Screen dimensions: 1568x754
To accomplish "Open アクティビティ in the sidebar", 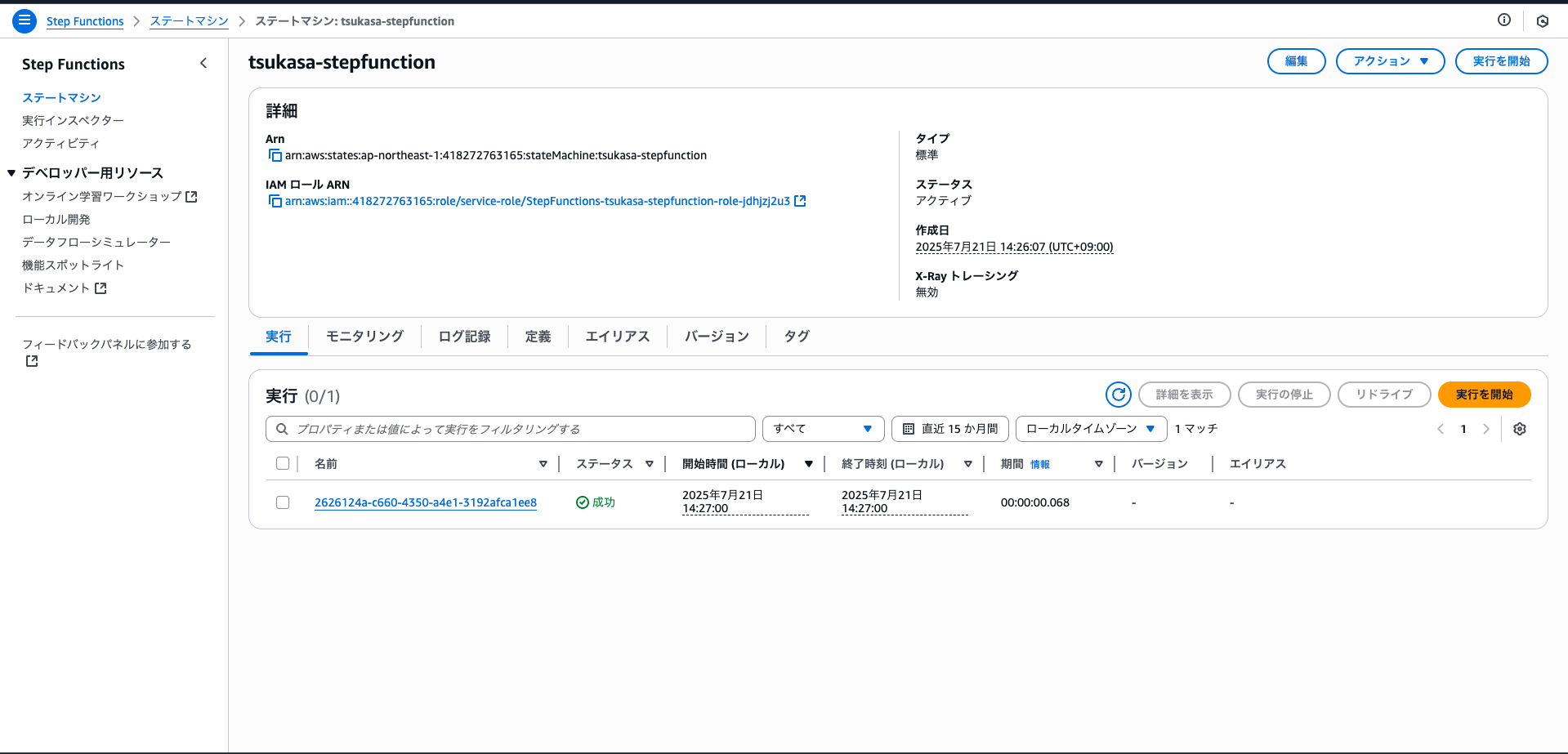I will tap(60, 144).
